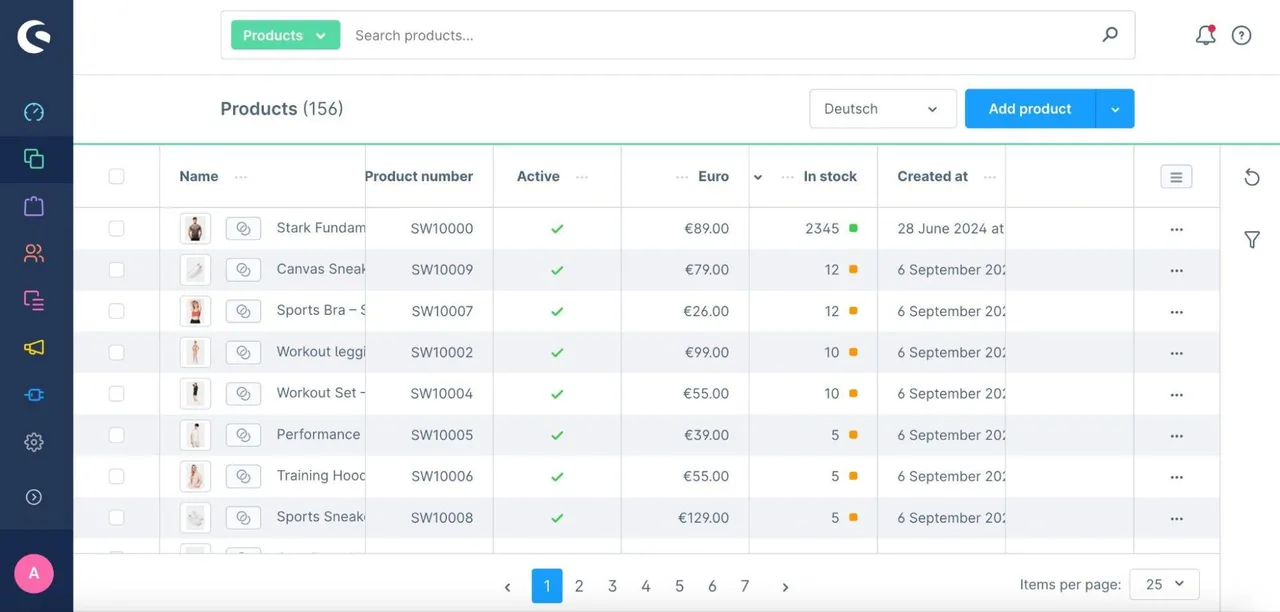Open the Orders clipboard icon in sidebar
The width and height of the screenshot is (1280, 612).
(34, 206)
